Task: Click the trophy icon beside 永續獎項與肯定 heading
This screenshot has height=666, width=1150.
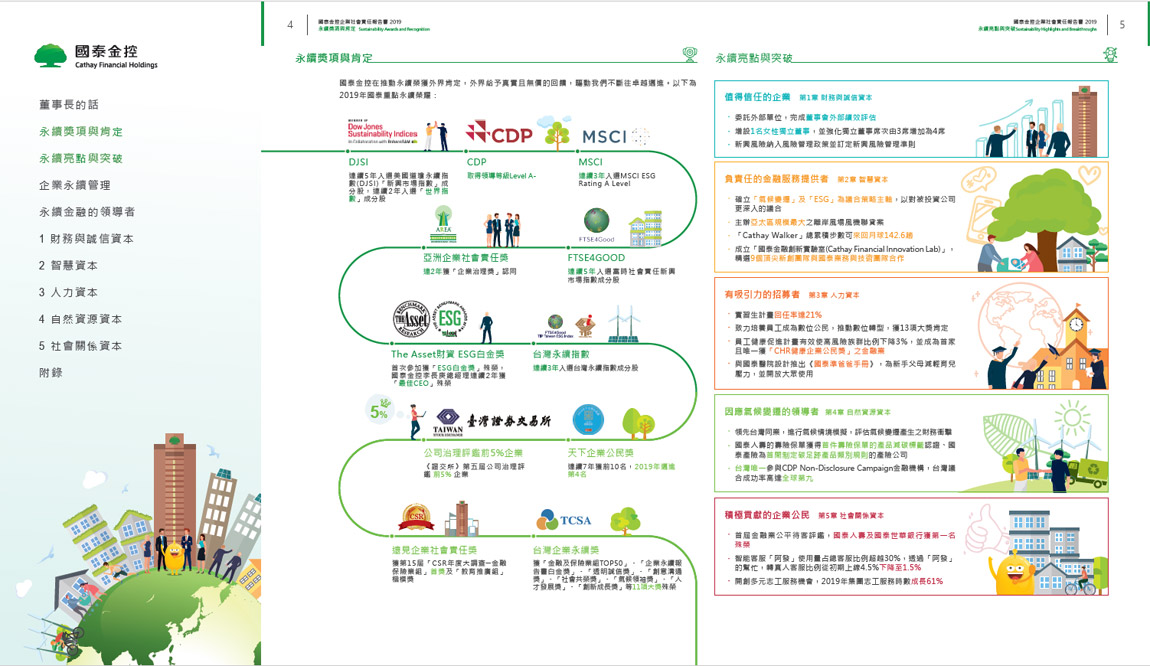Action: pyautogui.click(x=690, y=56)
